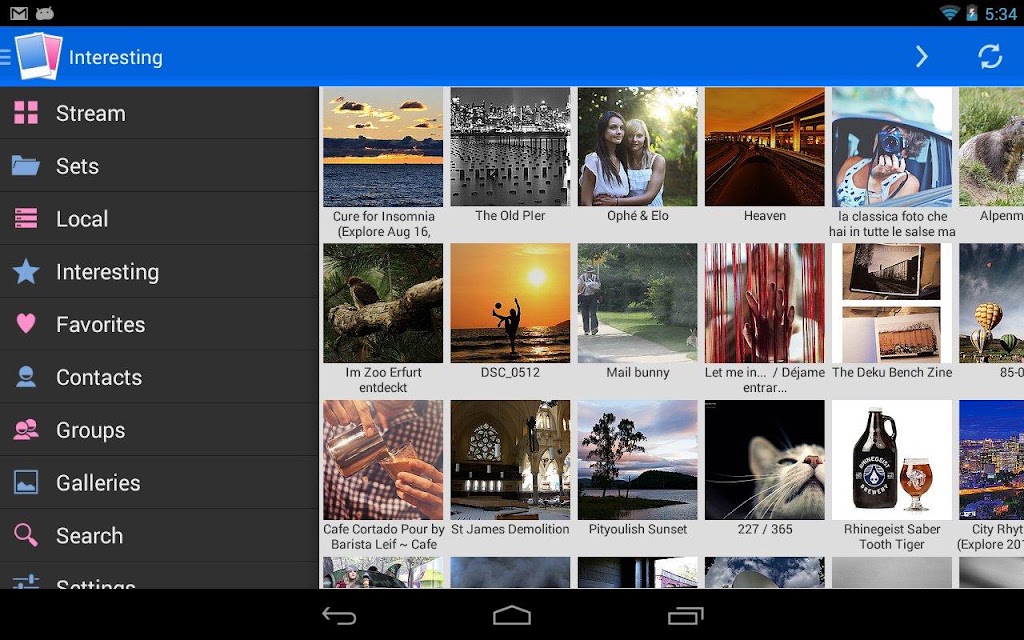The width and height of the screenshot is (1024, 640).
Task: Click the 5:34 clock in status bar
Action: click(1000, 14)
